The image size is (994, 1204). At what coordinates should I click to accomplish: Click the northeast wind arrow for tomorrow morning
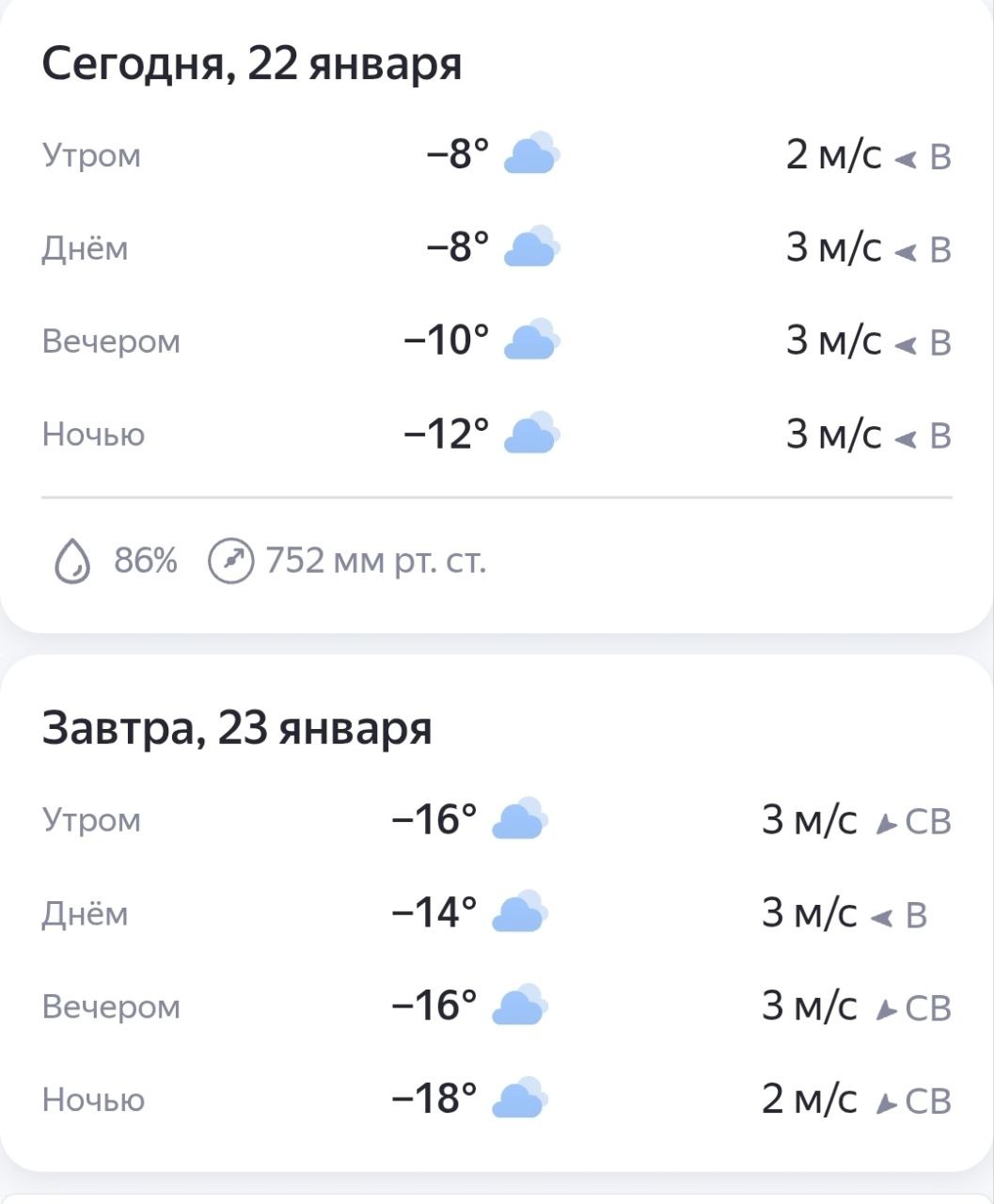tap(885, 824)
